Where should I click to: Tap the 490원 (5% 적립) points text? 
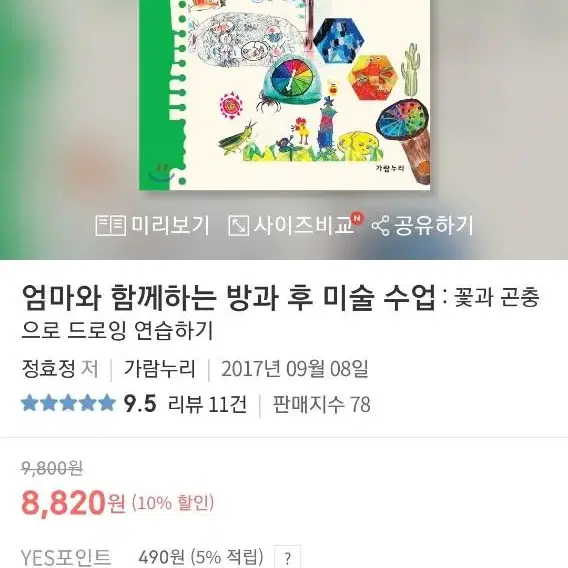pyautogui.click(x=201, y=557)
